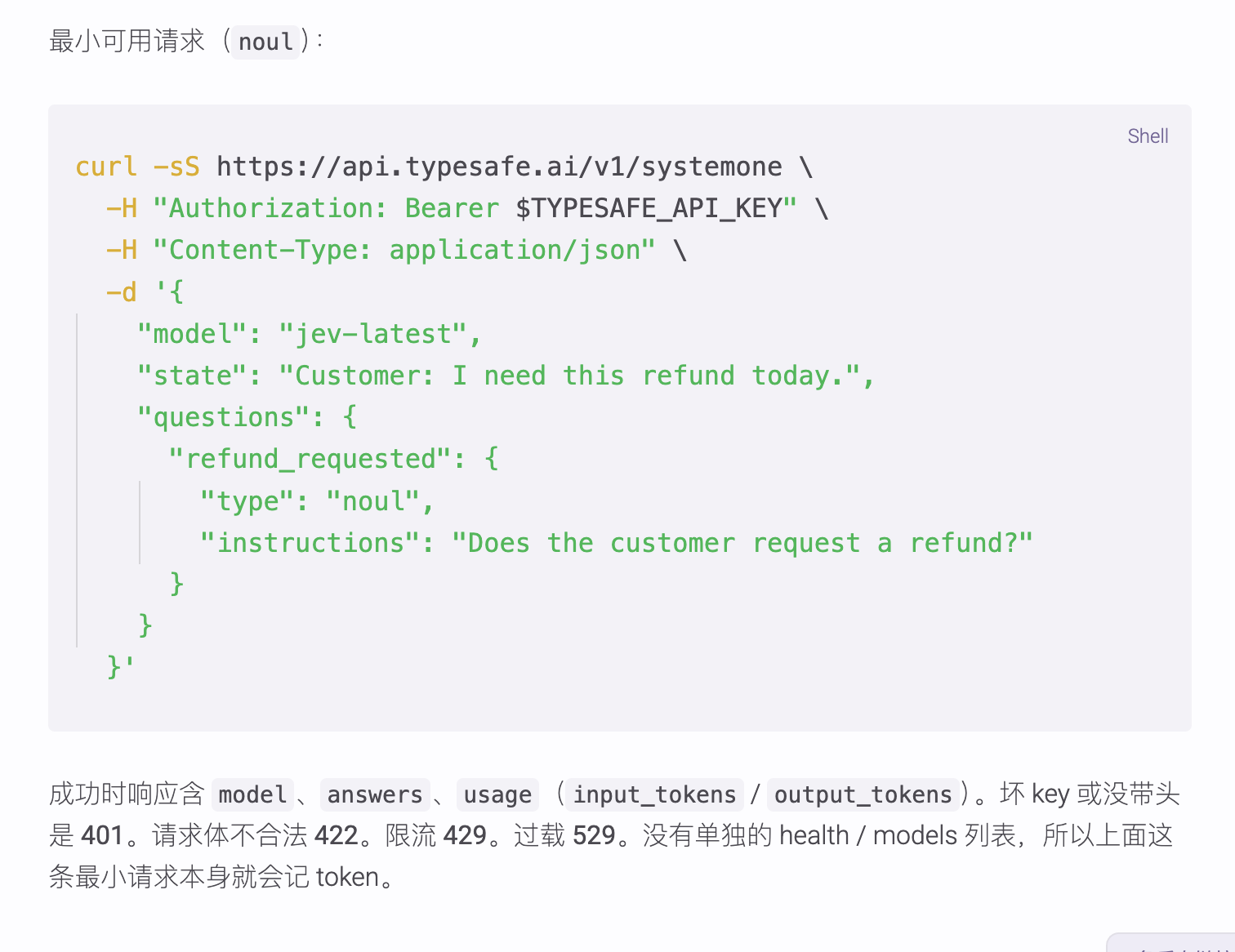Click the opening brace after "questions"

(350, 417)
